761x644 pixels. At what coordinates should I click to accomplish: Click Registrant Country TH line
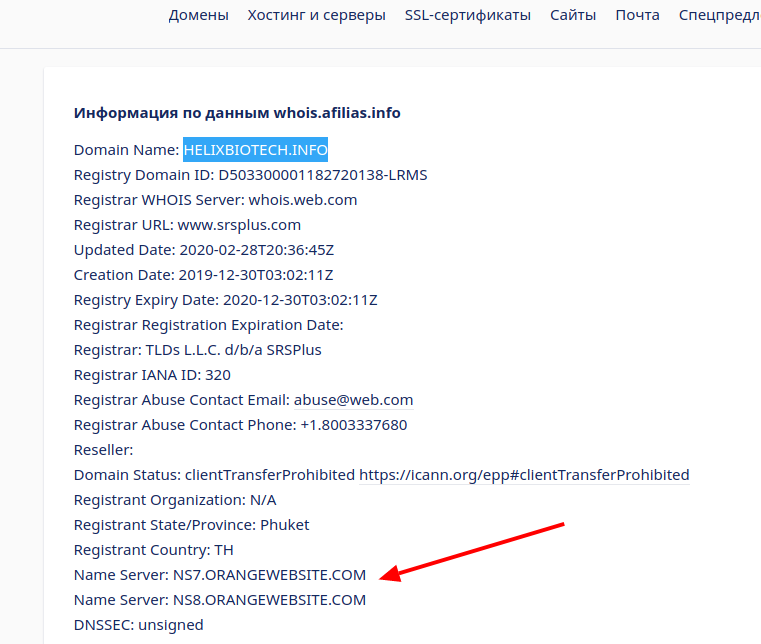tap(153, 550)
